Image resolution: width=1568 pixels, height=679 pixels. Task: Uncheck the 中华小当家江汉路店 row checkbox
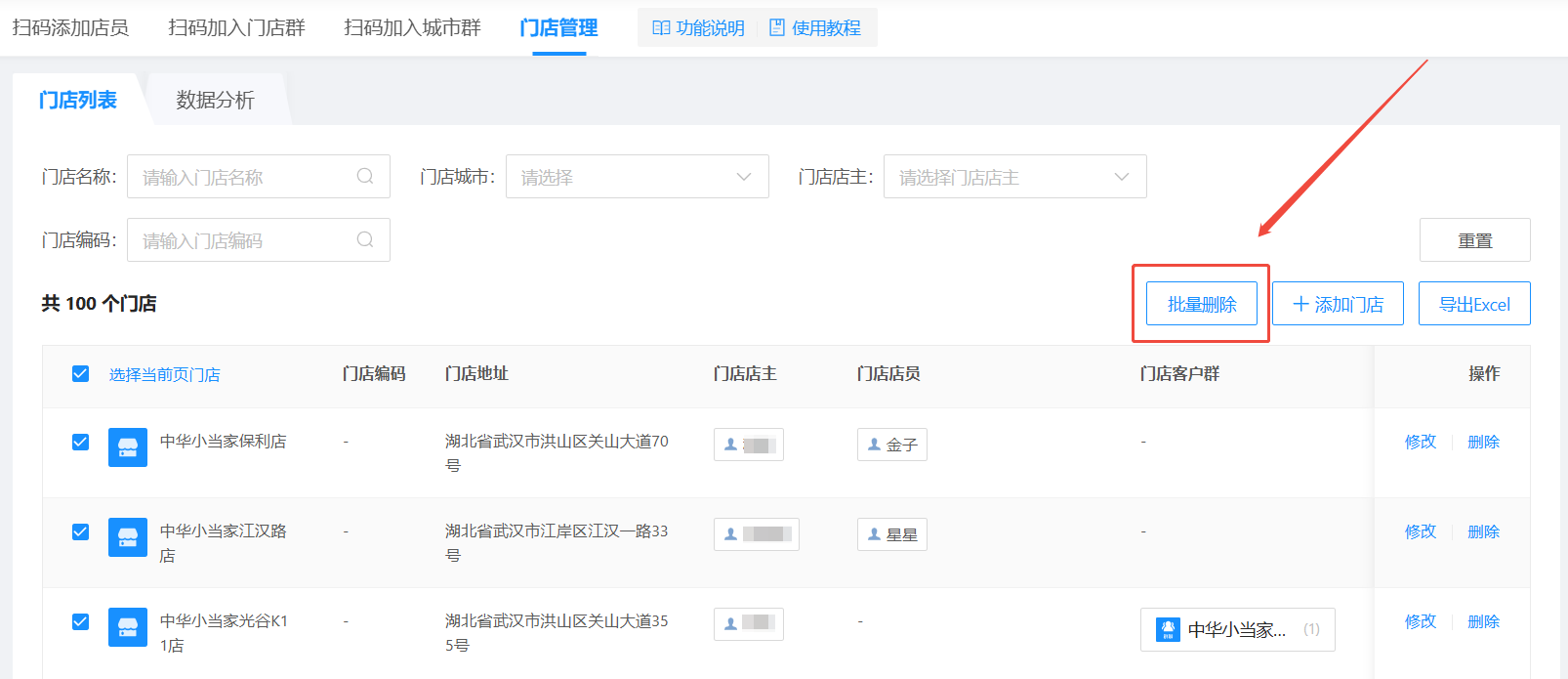coord(81,532)
